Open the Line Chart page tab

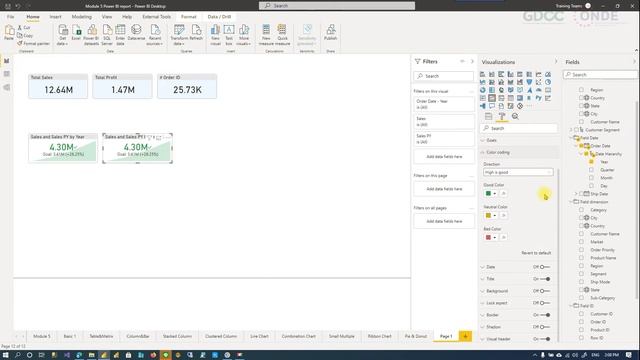point(259,336)
